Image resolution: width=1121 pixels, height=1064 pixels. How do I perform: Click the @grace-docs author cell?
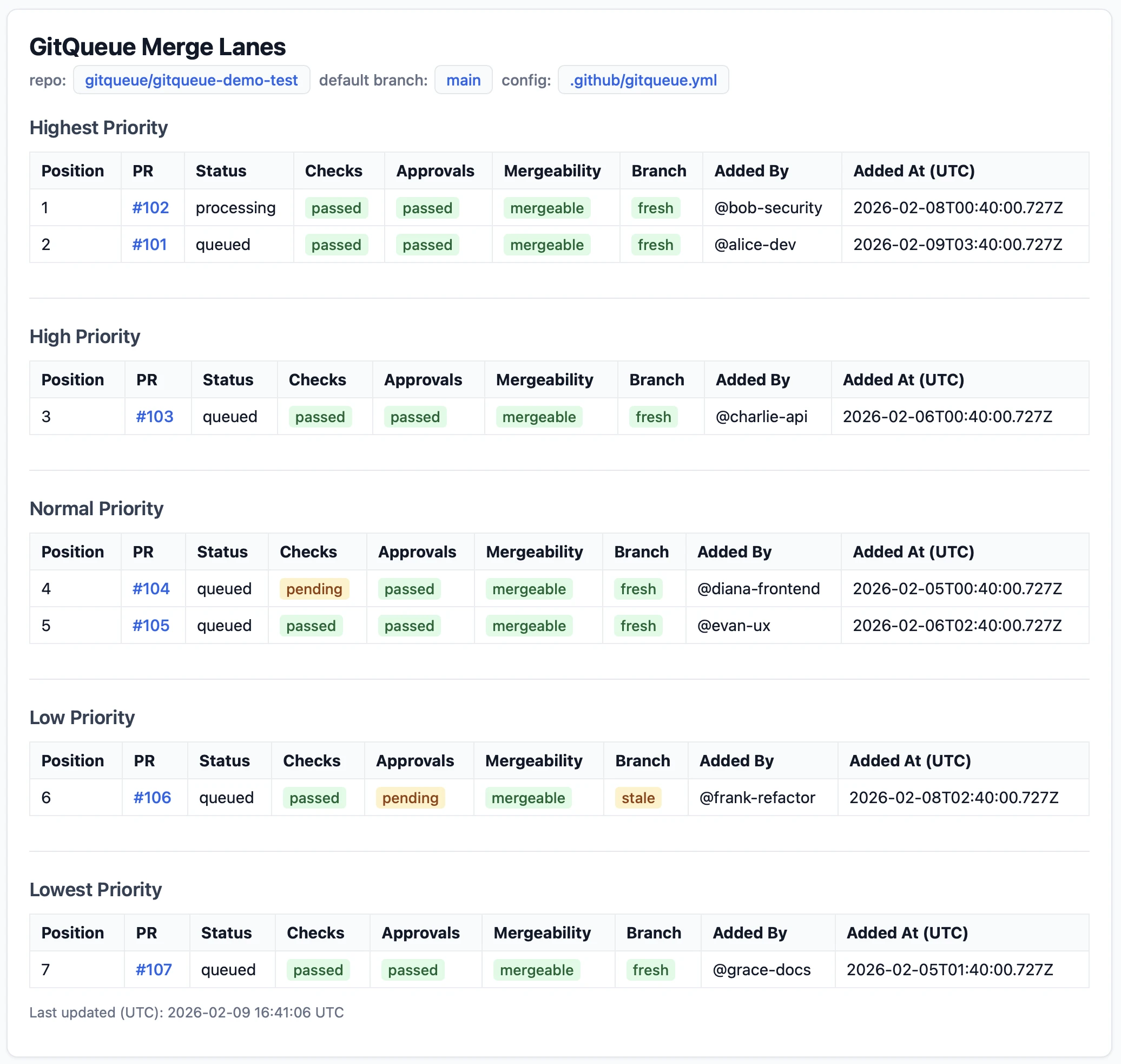(x=762, y=970)
